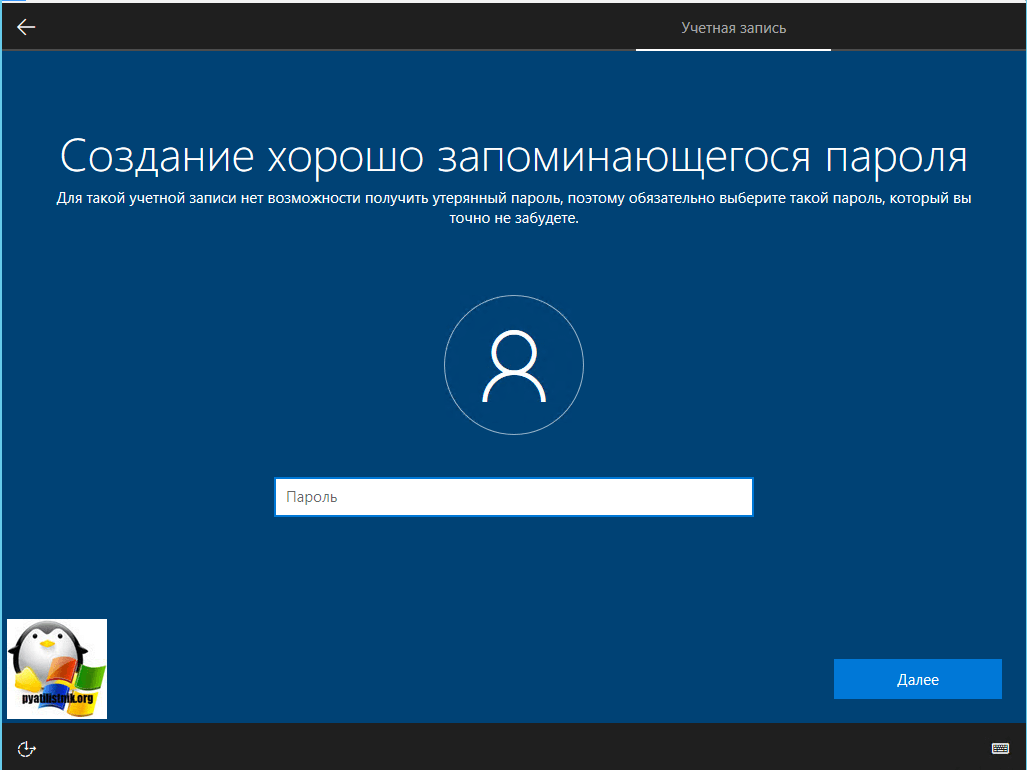Click the back arrow icon
Image resolution: width=1027 pixels, height=770 pixels.
tap(26, 27)
